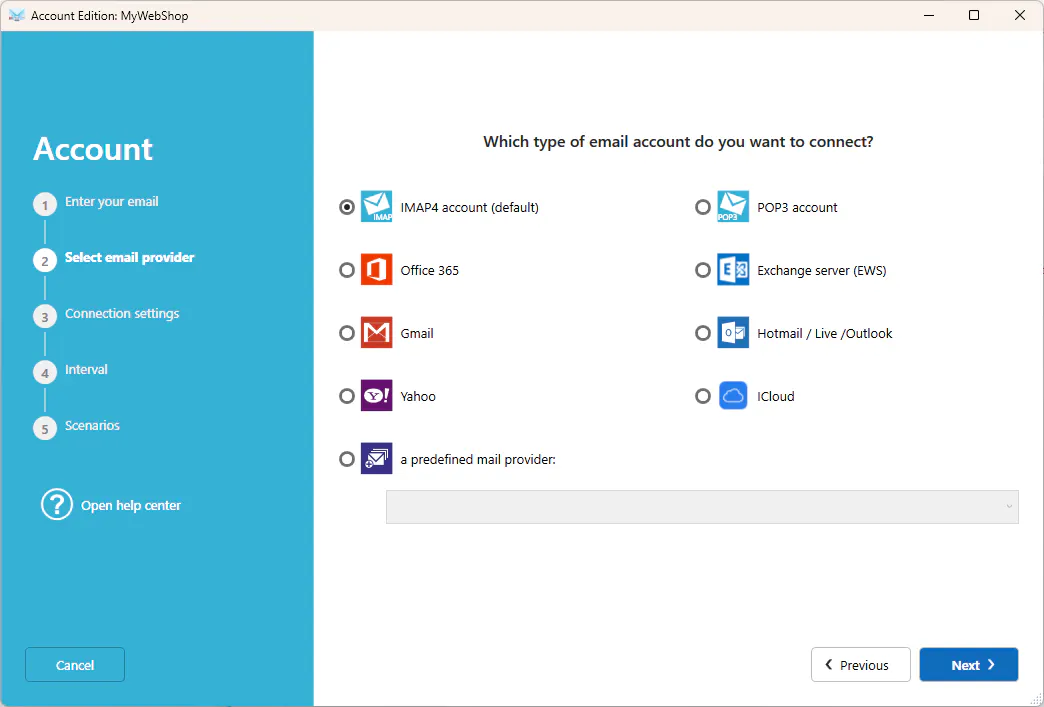Click the Previous button
This screenshot has width=1044, height=707.
860,664
